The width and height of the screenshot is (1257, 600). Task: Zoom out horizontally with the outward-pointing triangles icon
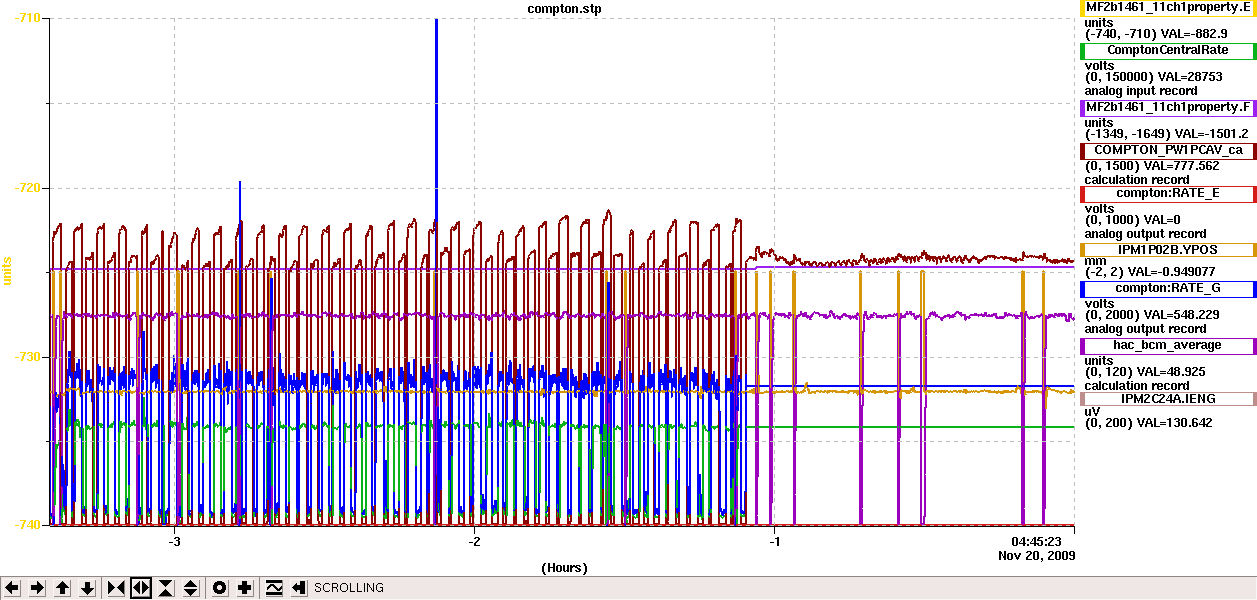[x=141, y=588]
